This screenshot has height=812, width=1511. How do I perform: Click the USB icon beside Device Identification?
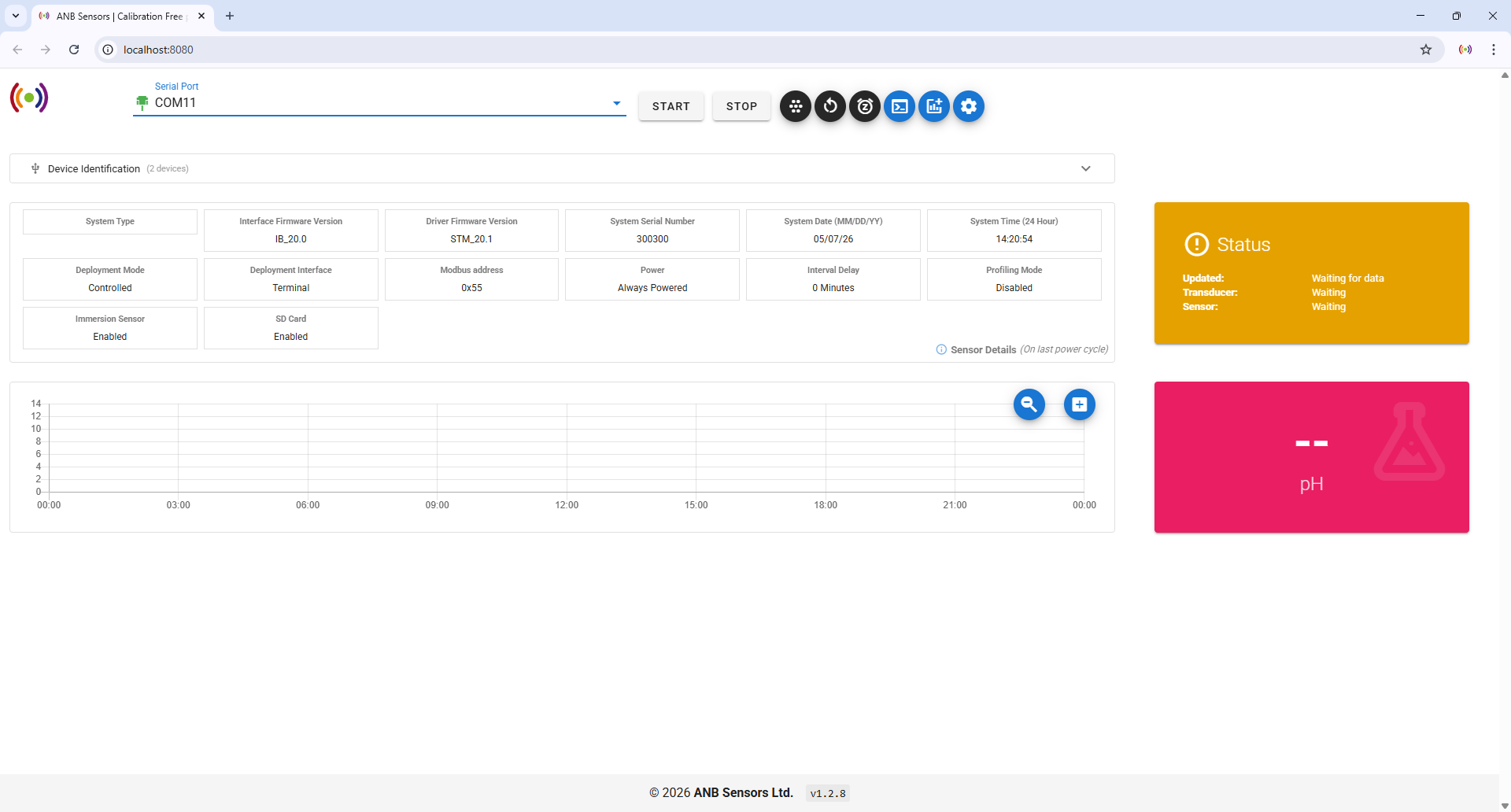coord(35,168)
